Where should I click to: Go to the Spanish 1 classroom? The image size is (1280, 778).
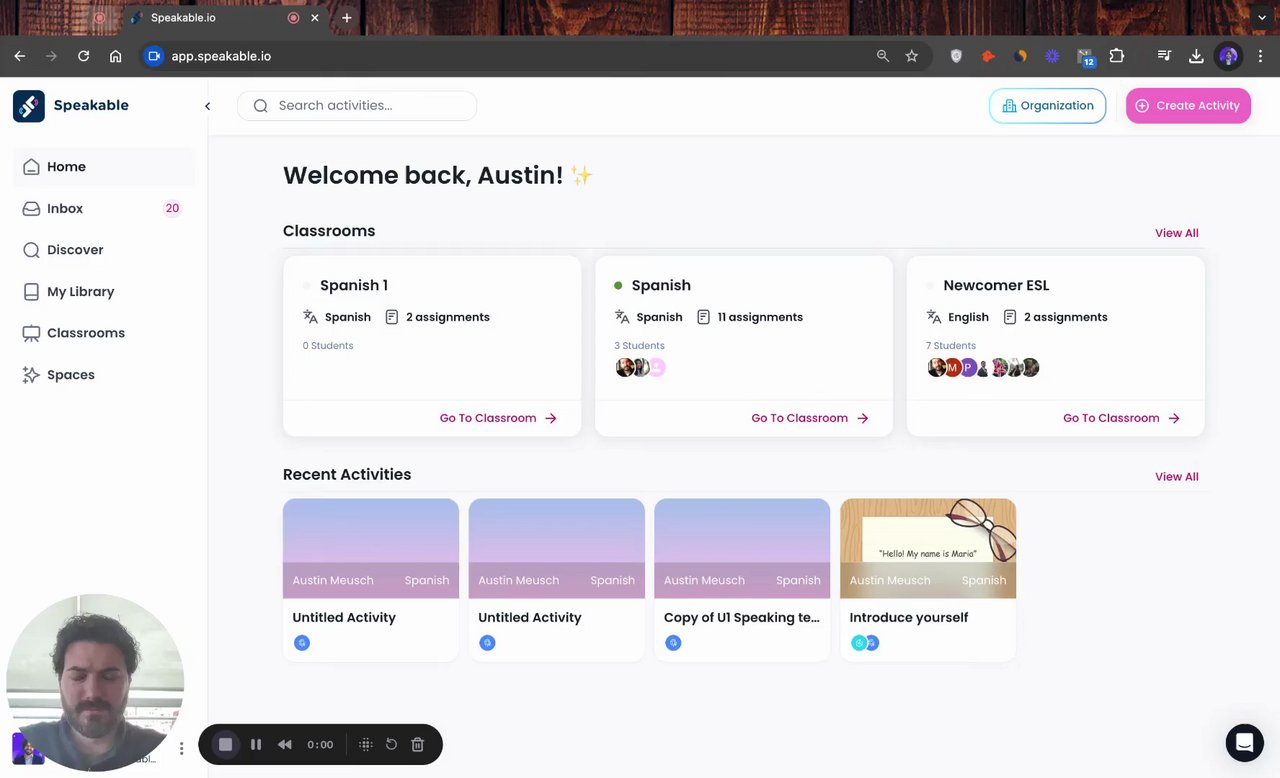point(498,418)
